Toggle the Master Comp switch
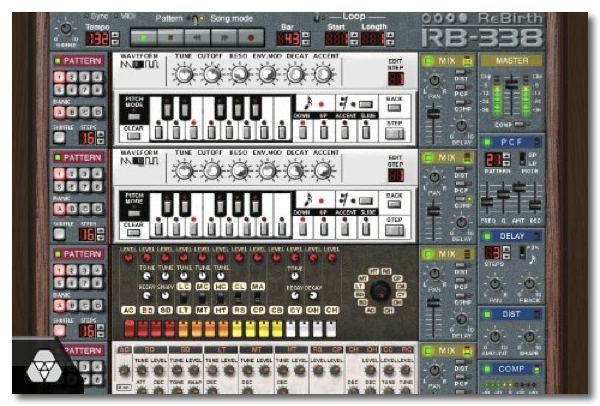This screenshot has height=406, width=600. coord(519,124)
